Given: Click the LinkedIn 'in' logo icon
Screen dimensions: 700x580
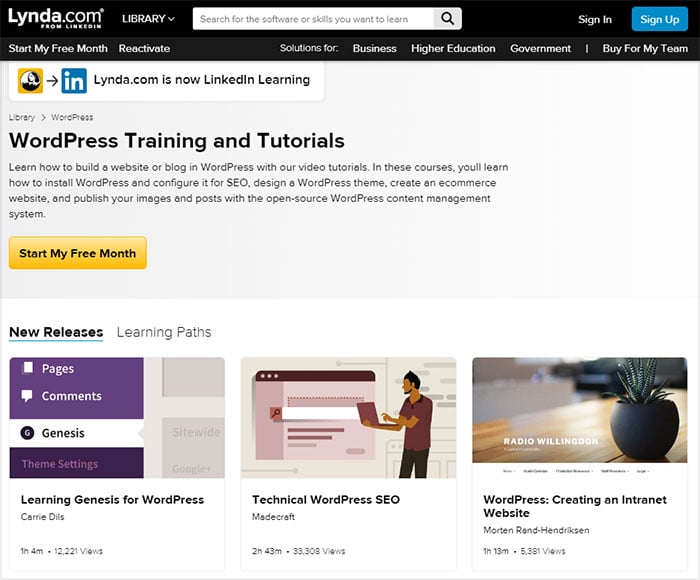Looking at the screenshot, I should click(74, 81).
